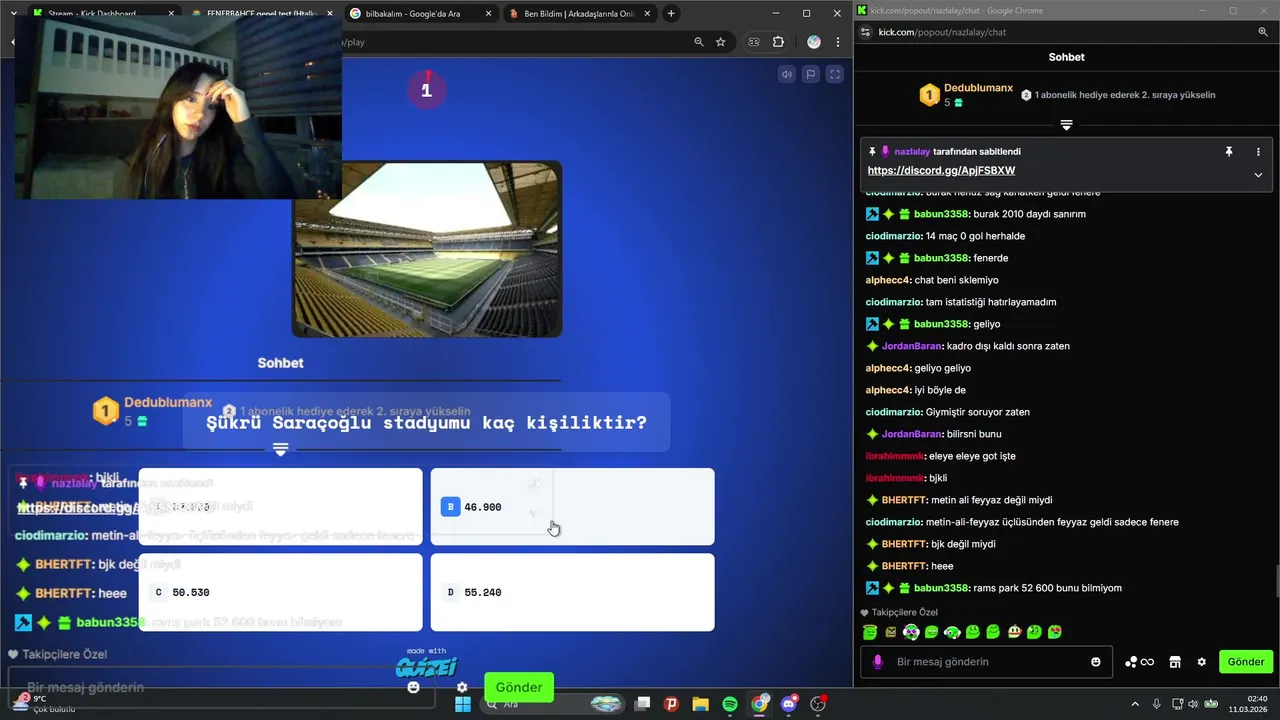Image resolution: width=1280 pixels, height=720 pixels.
Task: Click the Windows taskbar search box
Action: point(554,704)
